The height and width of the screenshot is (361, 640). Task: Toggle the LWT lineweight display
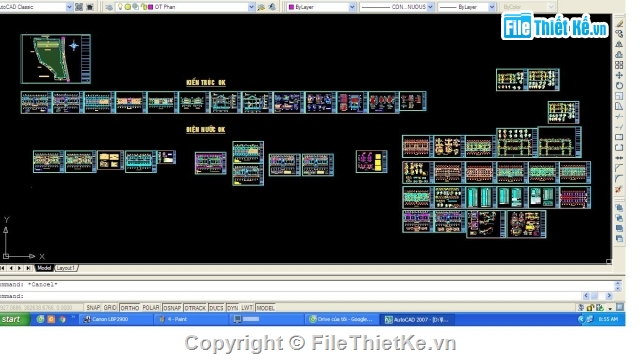tap(247, 308)
